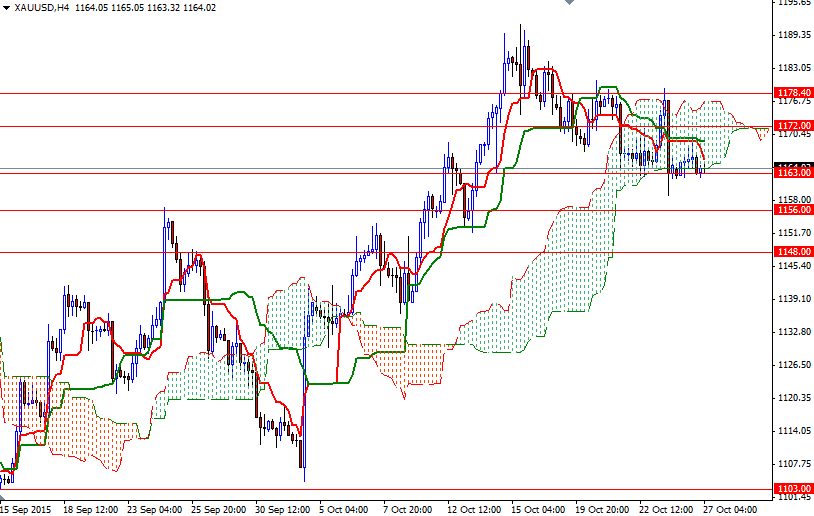Click price axis value 1132.80
814x516 pixels.
point(794,332)
